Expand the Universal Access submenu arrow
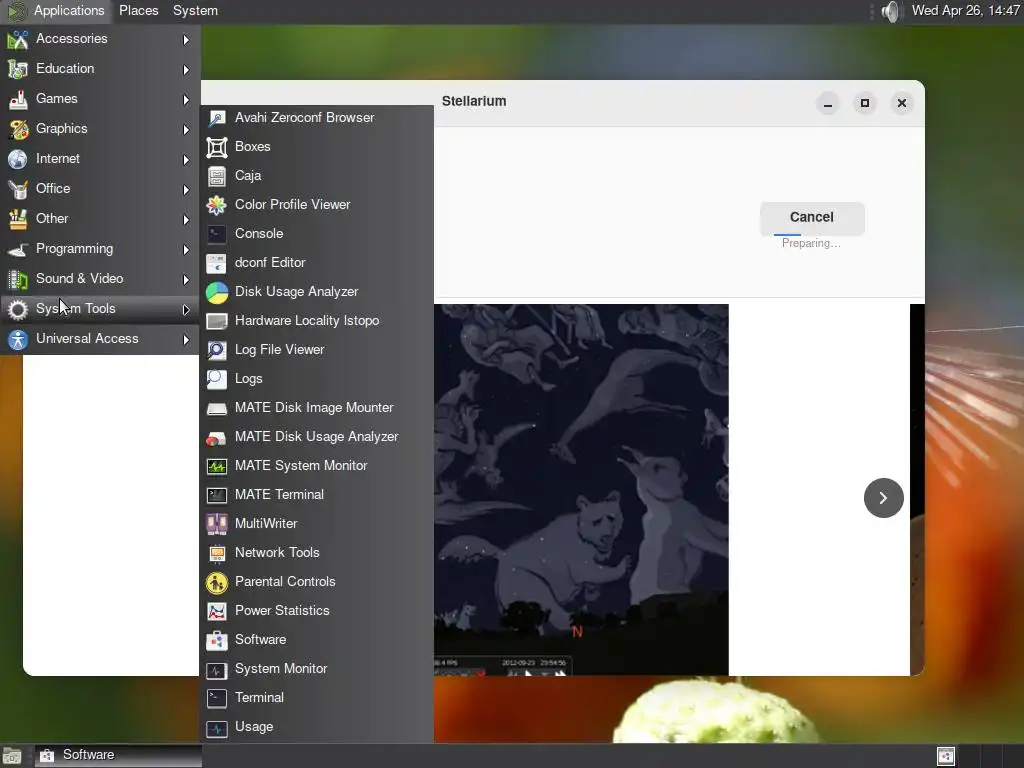This screenshot has height=768, width=1024. click(x=186, y=340)
